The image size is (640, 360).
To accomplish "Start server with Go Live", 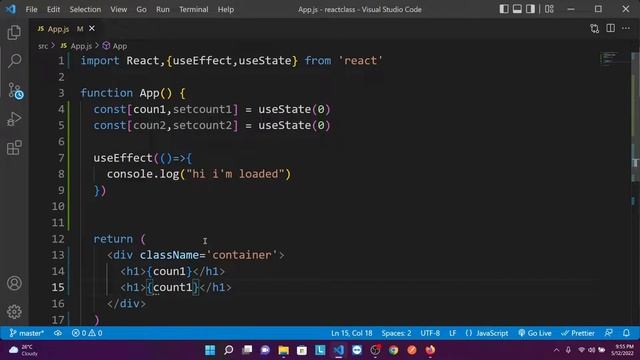I will point(535,333).
